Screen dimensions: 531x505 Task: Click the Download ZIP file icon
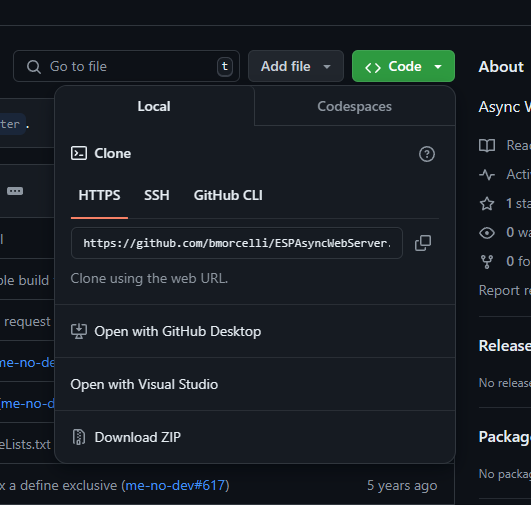click(79, 437)
